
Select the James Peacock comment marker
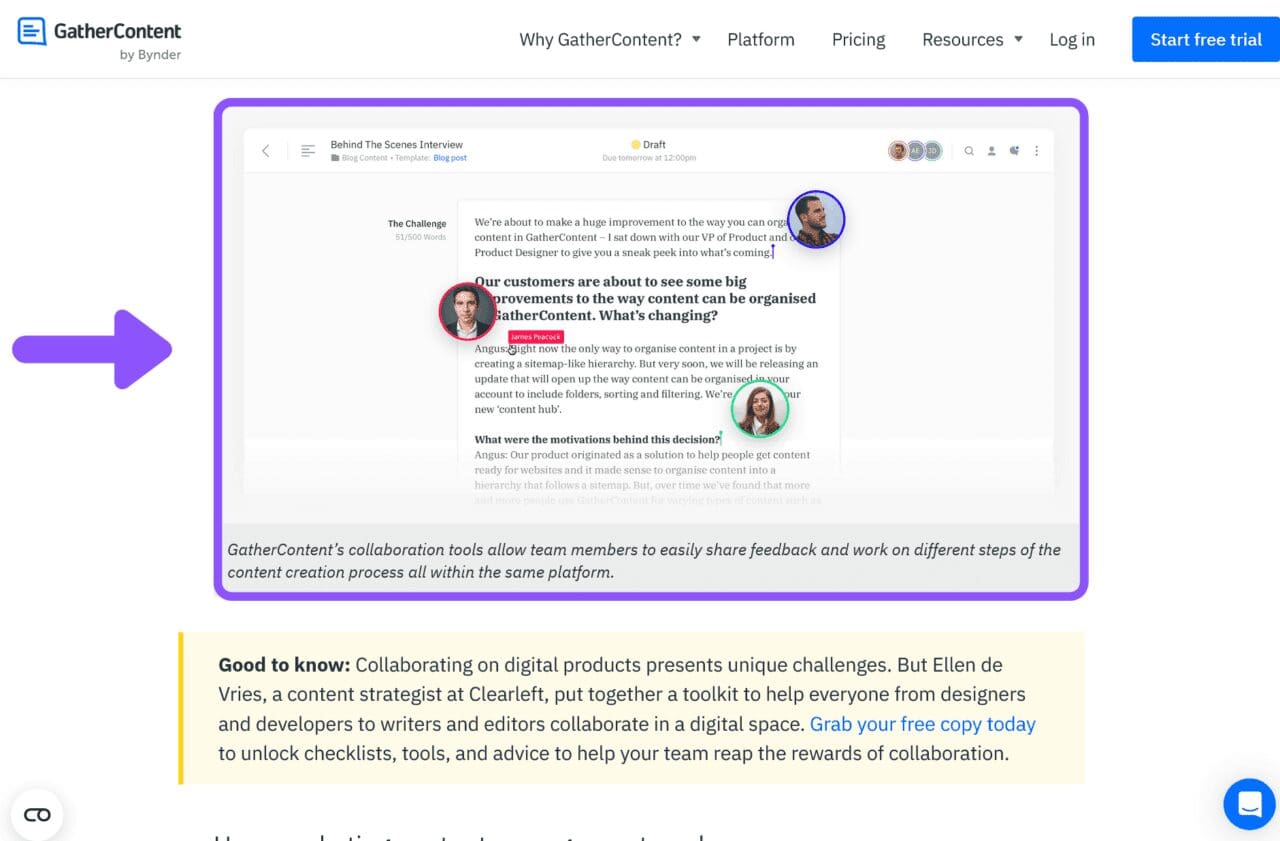535,337
